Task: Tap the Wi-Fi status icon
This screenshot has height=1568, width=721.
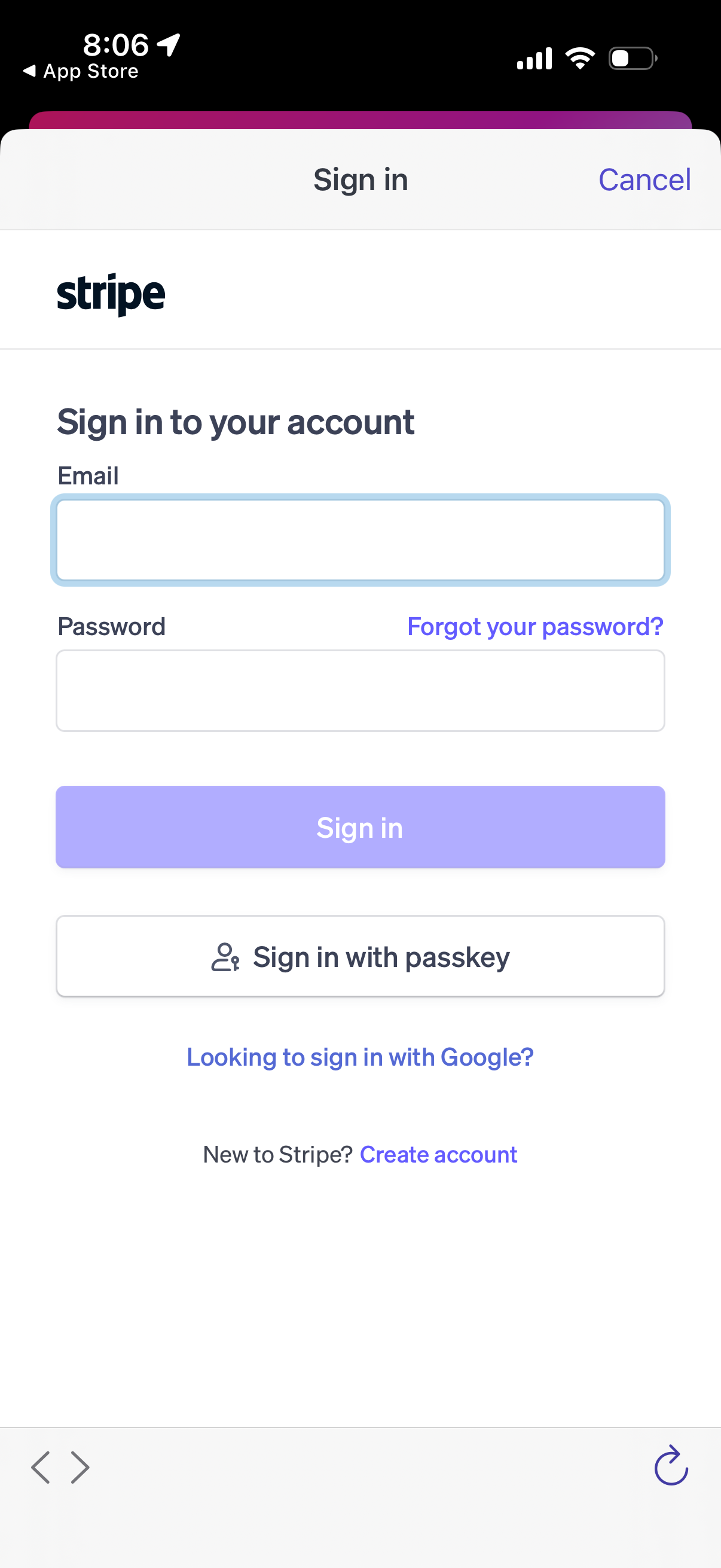Action: click(580, 59)
